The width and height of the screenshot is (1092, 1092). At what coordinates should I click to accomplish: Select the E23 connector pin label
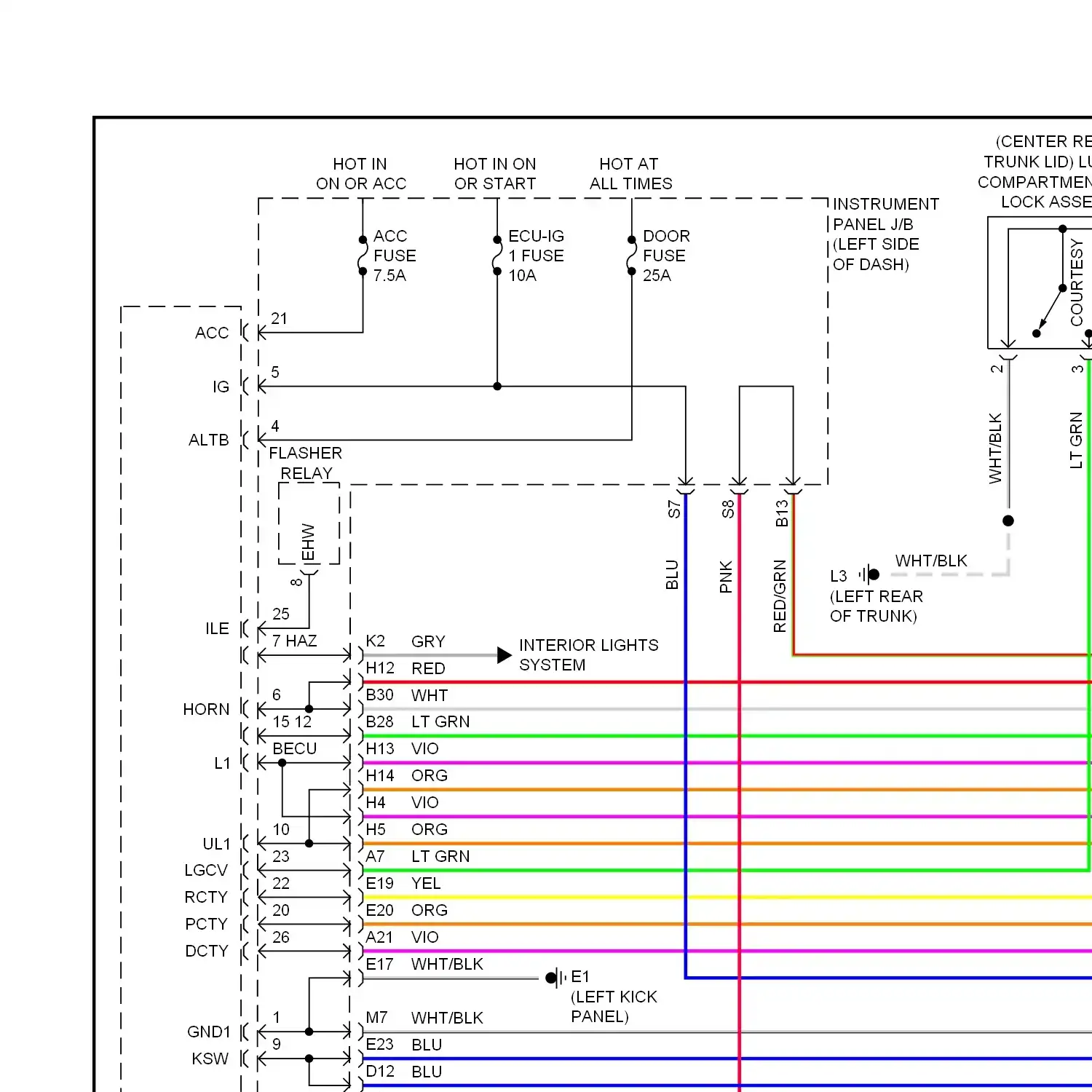tap(379, 1044)
